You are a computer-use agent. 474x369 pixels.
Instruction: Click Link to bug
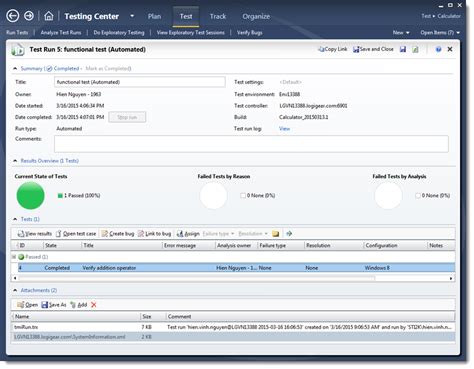[155, 234]
